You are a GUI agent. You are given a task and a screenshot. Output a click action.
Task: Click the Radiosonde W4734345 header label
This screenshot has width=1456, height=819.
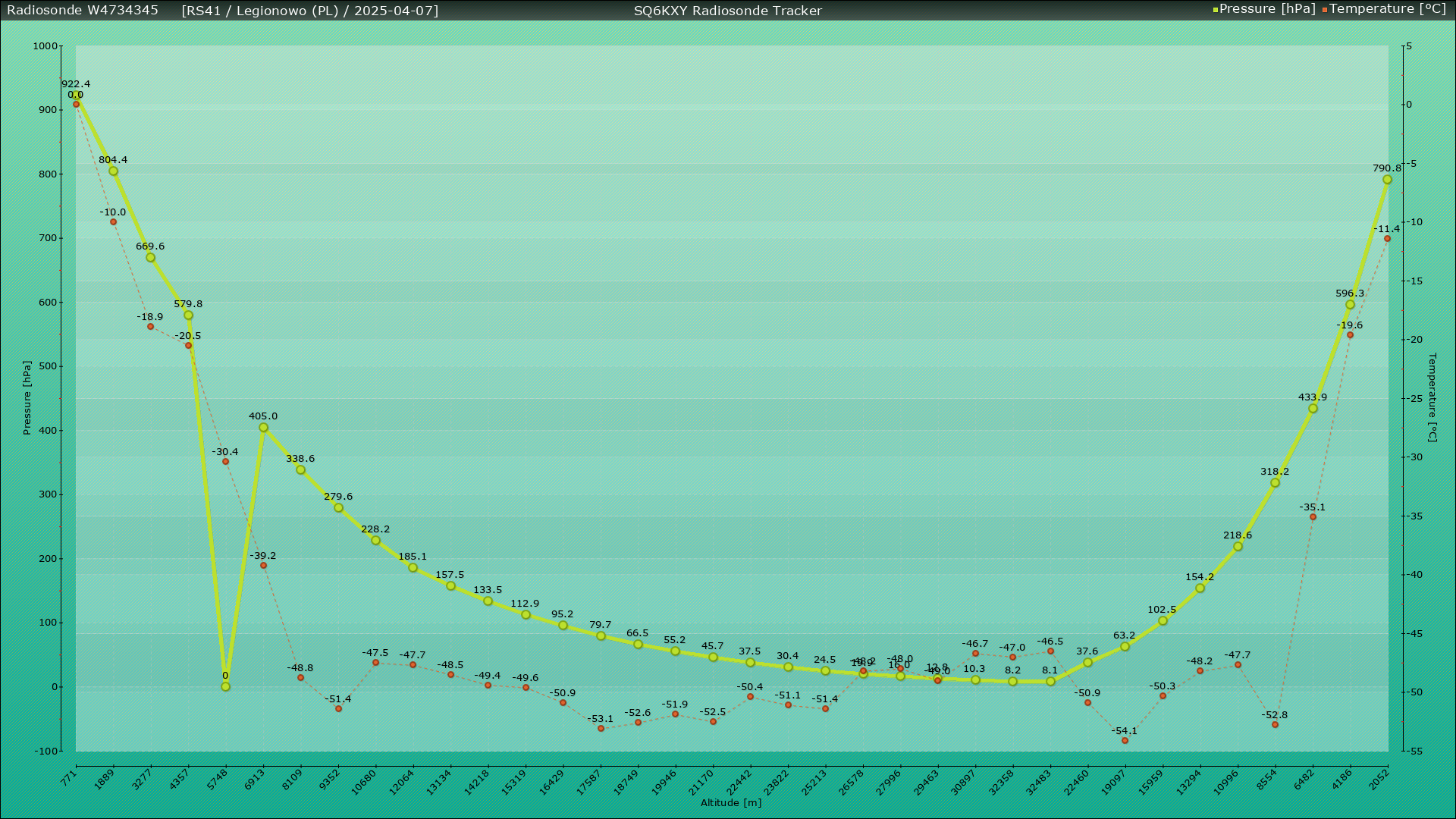click(x=83, y=11)
